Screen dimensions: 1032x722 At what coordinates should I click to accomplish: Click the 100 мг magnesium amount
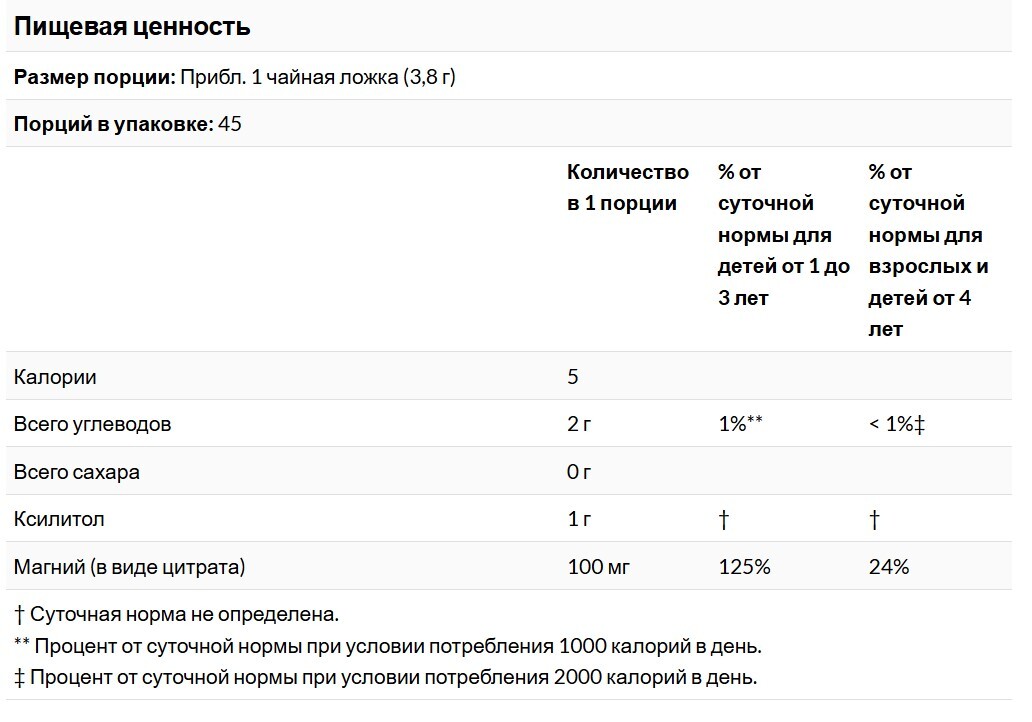point(599,567)
